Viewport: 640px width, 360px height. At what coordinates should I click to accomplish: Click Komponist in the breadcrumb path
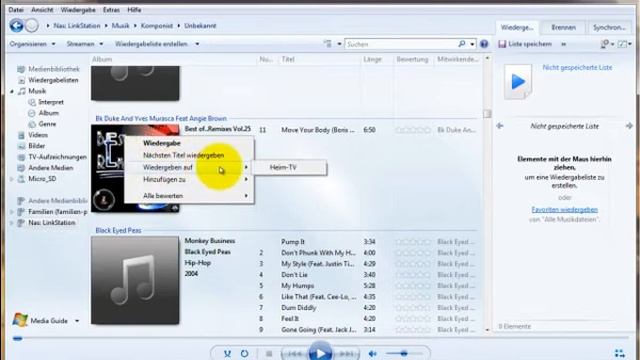click(157, 26)
